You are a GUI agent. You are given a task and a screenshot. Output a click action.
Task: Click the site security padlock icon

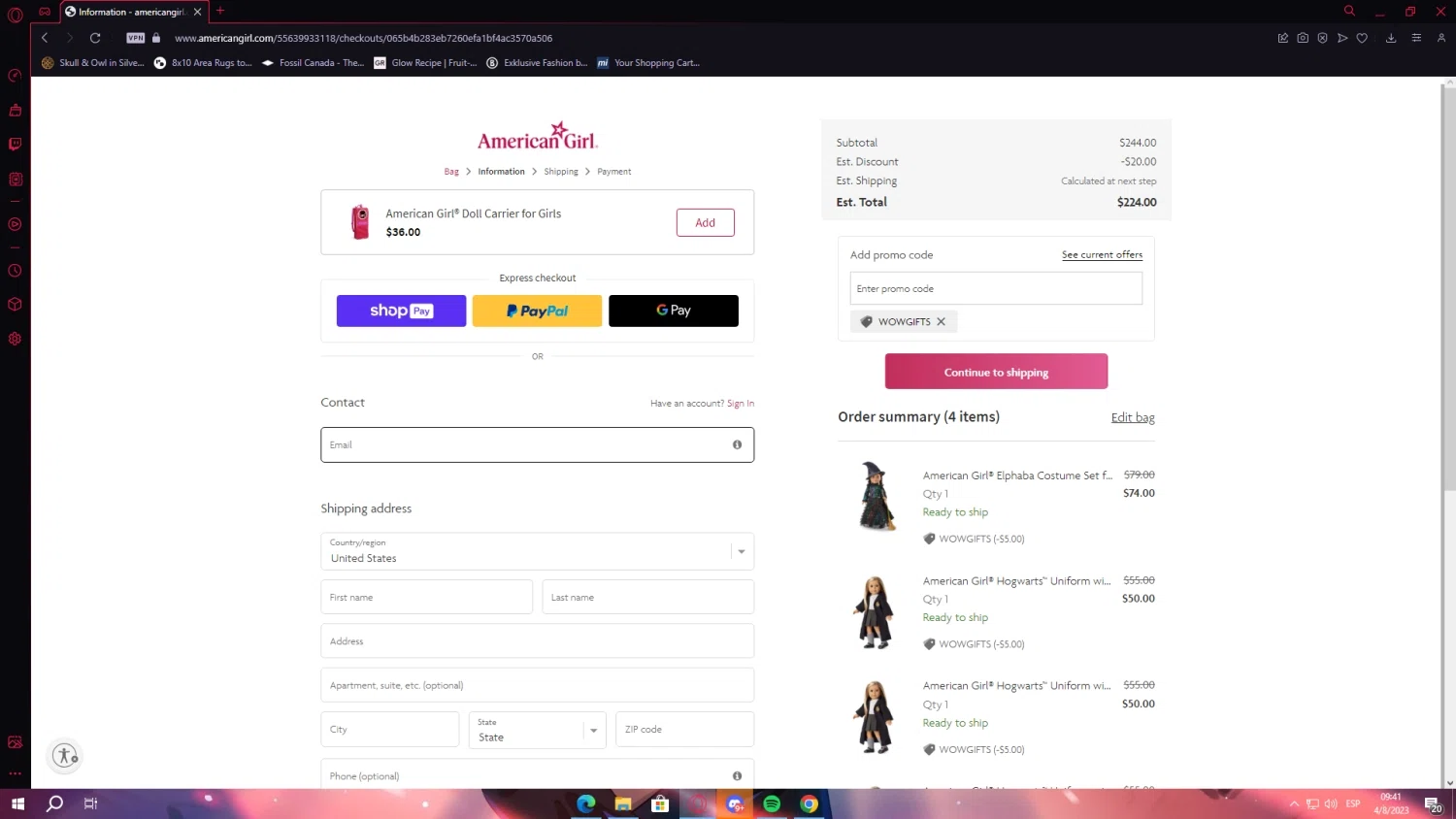pyautogui.click(x=156, y=38)
